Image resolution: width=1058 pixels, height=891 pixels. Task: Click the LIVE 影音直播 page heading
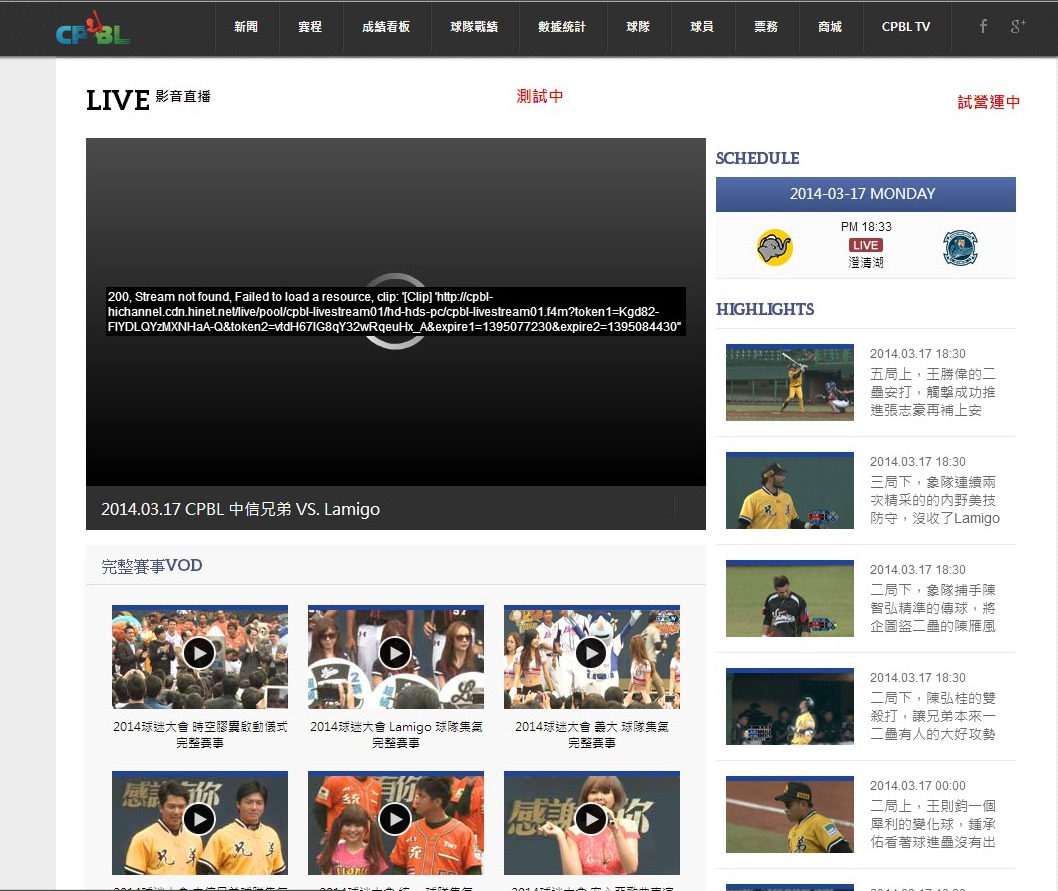pos(148,100)
